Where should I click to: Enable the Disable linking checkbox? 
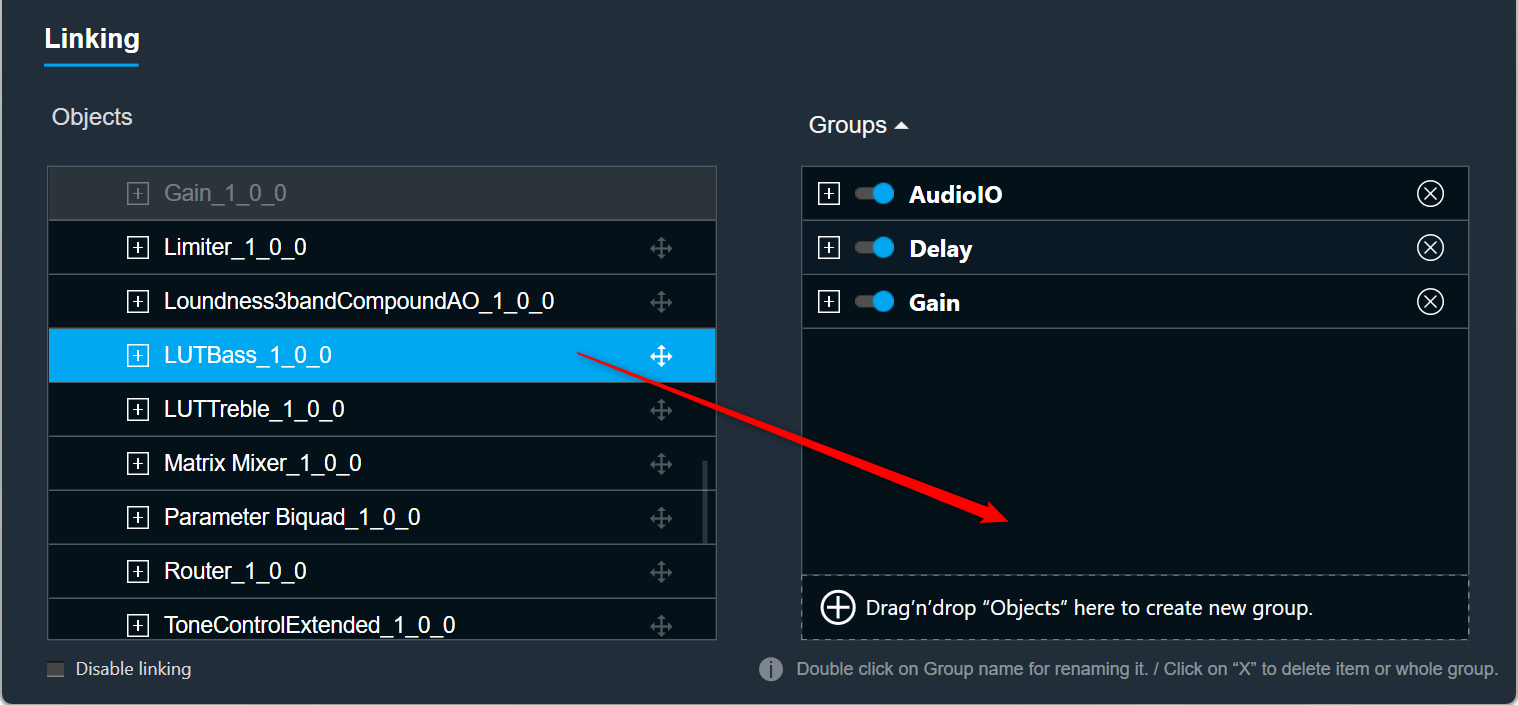point(56,669)
